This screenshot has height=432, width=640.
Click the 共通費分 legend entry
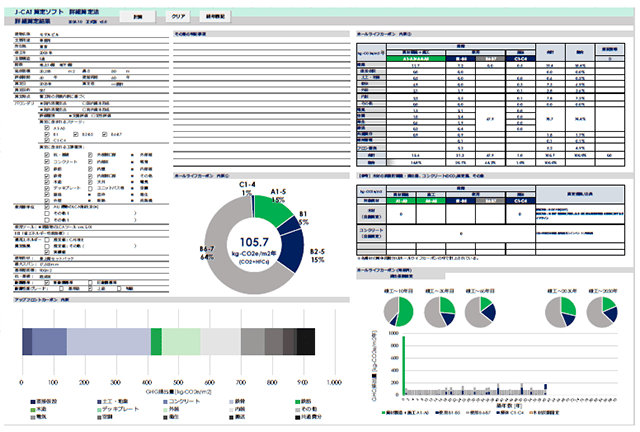tap(309, 417)
